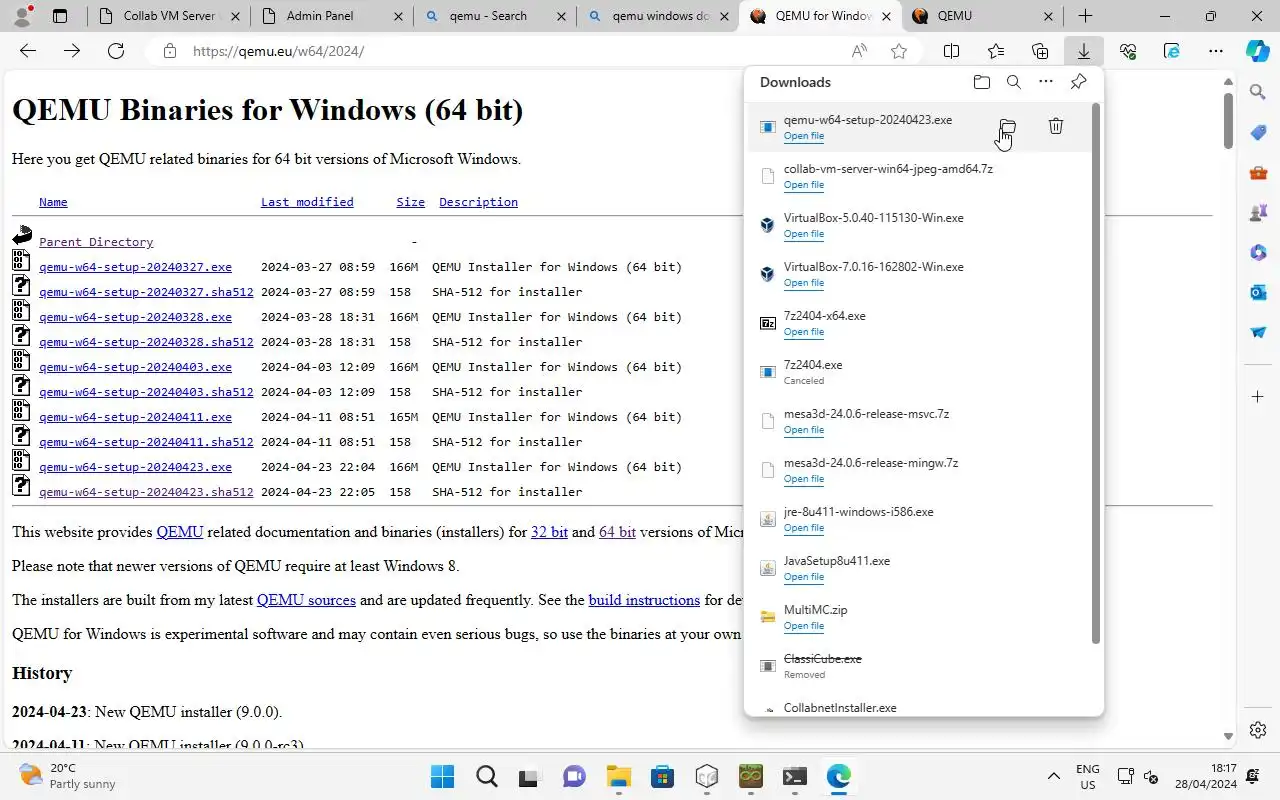Open the Collections icon
Screen dimensions: 1280x800
tap(1040, 51)
